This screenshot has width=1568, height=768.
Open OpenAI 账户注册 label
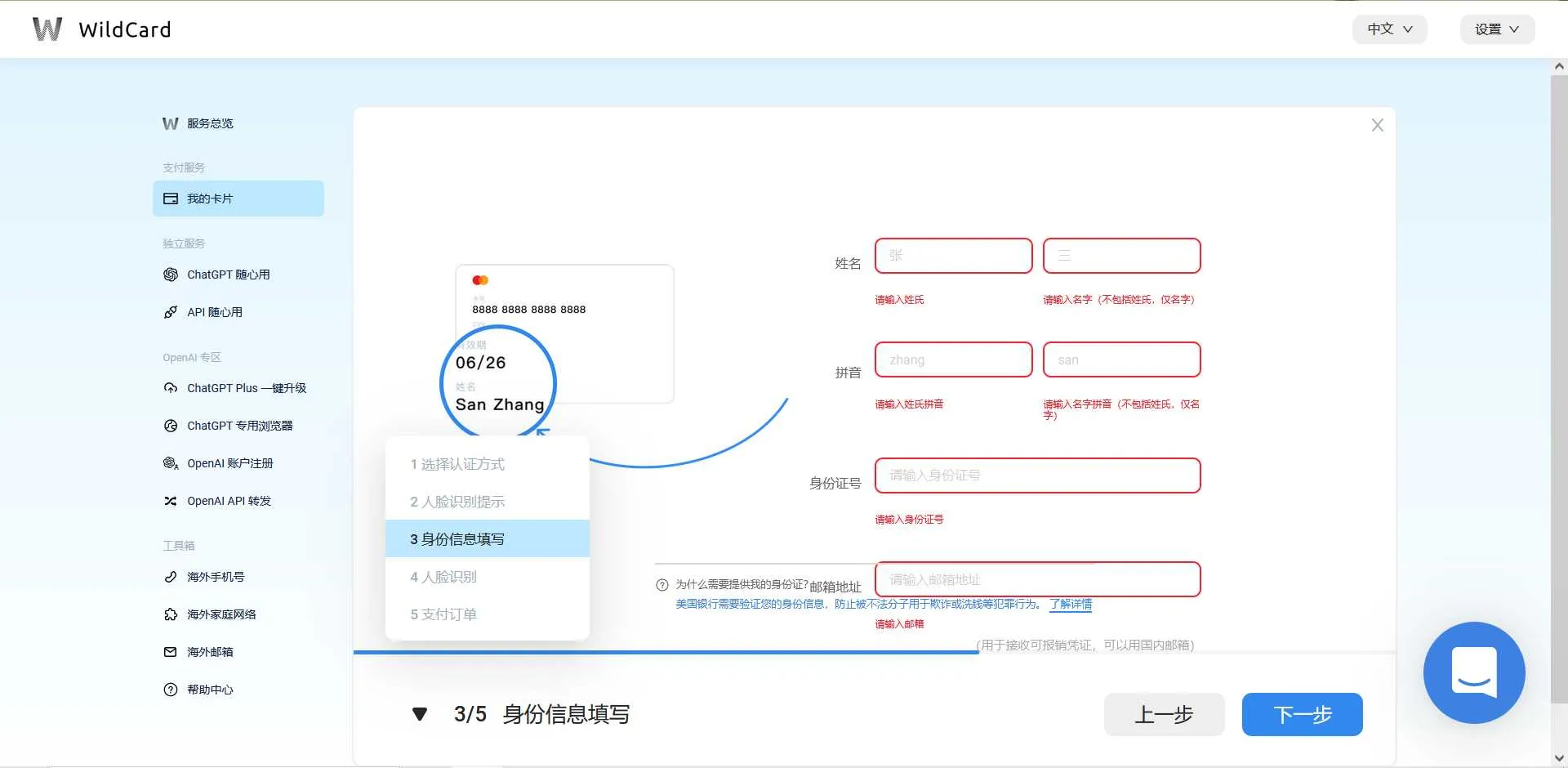230,463
